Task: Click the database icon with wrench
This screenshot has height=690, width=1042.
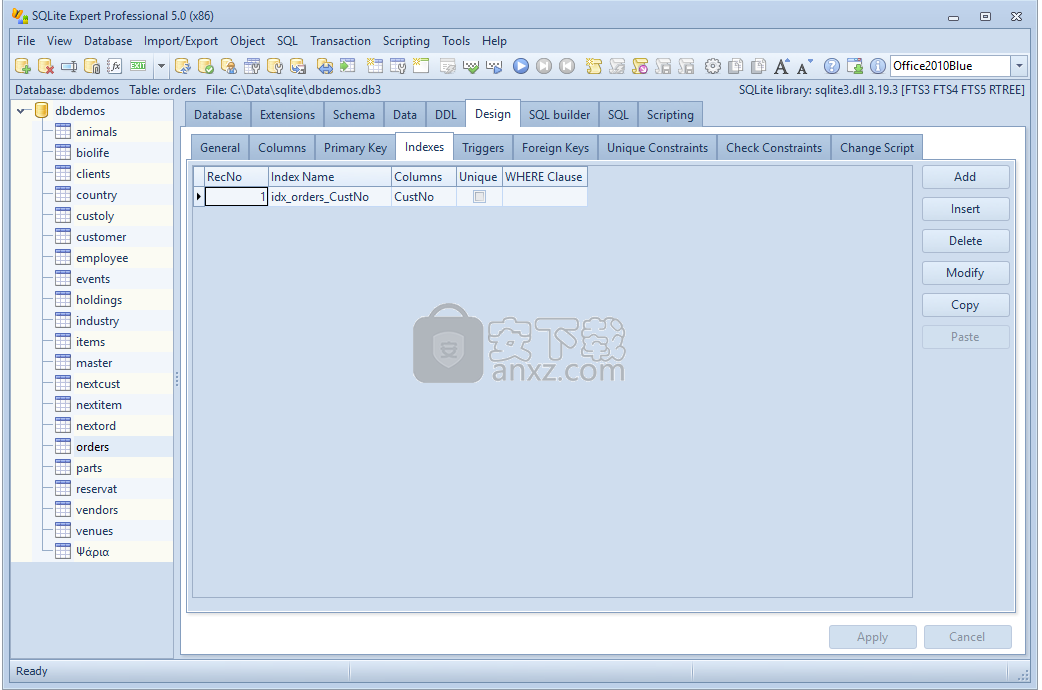Action: click(x=274, y=66)
